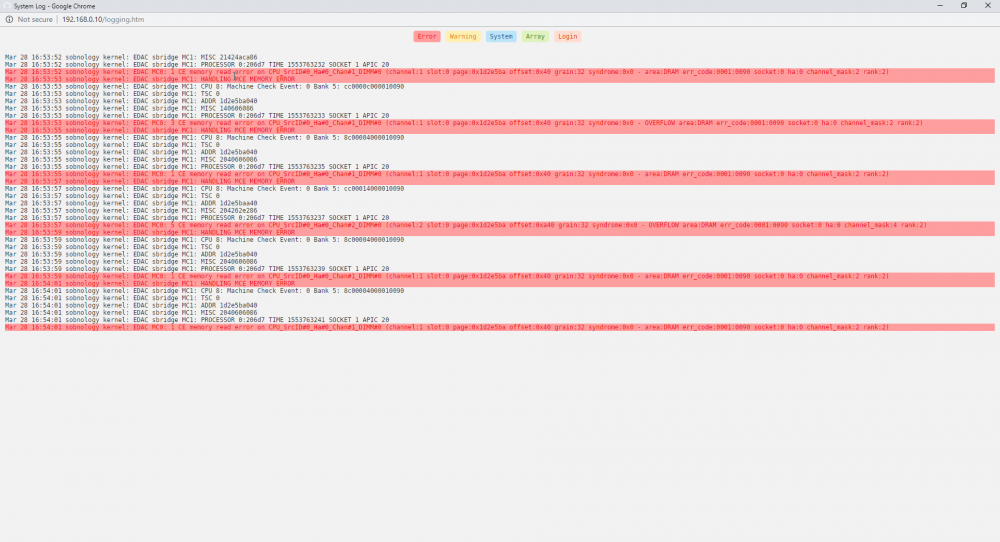This screenshot has width=1000, height=542.
Task: Select Machine Check Event line ending cc0000c000010090
Action: point(204,87)
